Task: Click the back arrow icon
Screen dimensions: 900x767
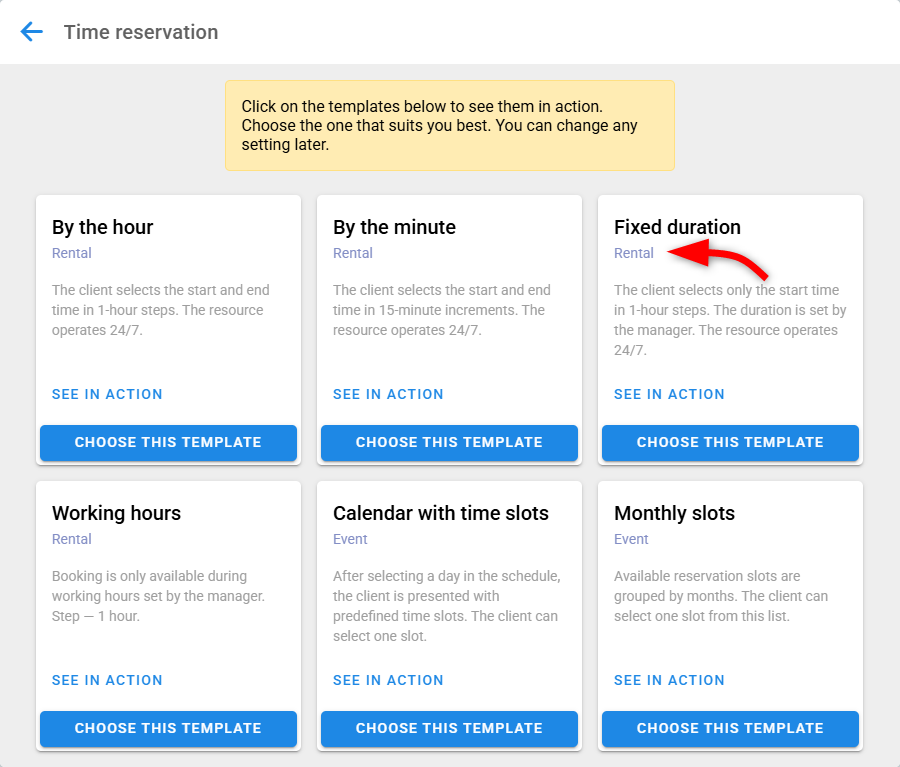Action: click(32, 32)
